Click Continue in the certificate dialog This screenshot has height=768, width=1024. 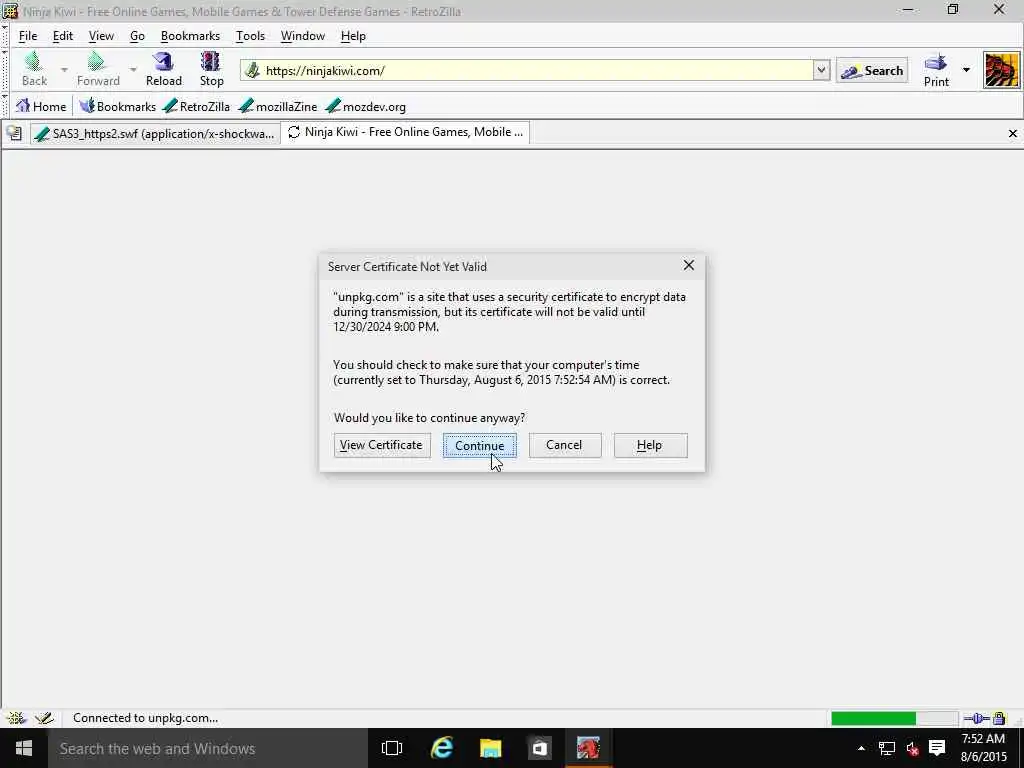(x=479, y=445)
